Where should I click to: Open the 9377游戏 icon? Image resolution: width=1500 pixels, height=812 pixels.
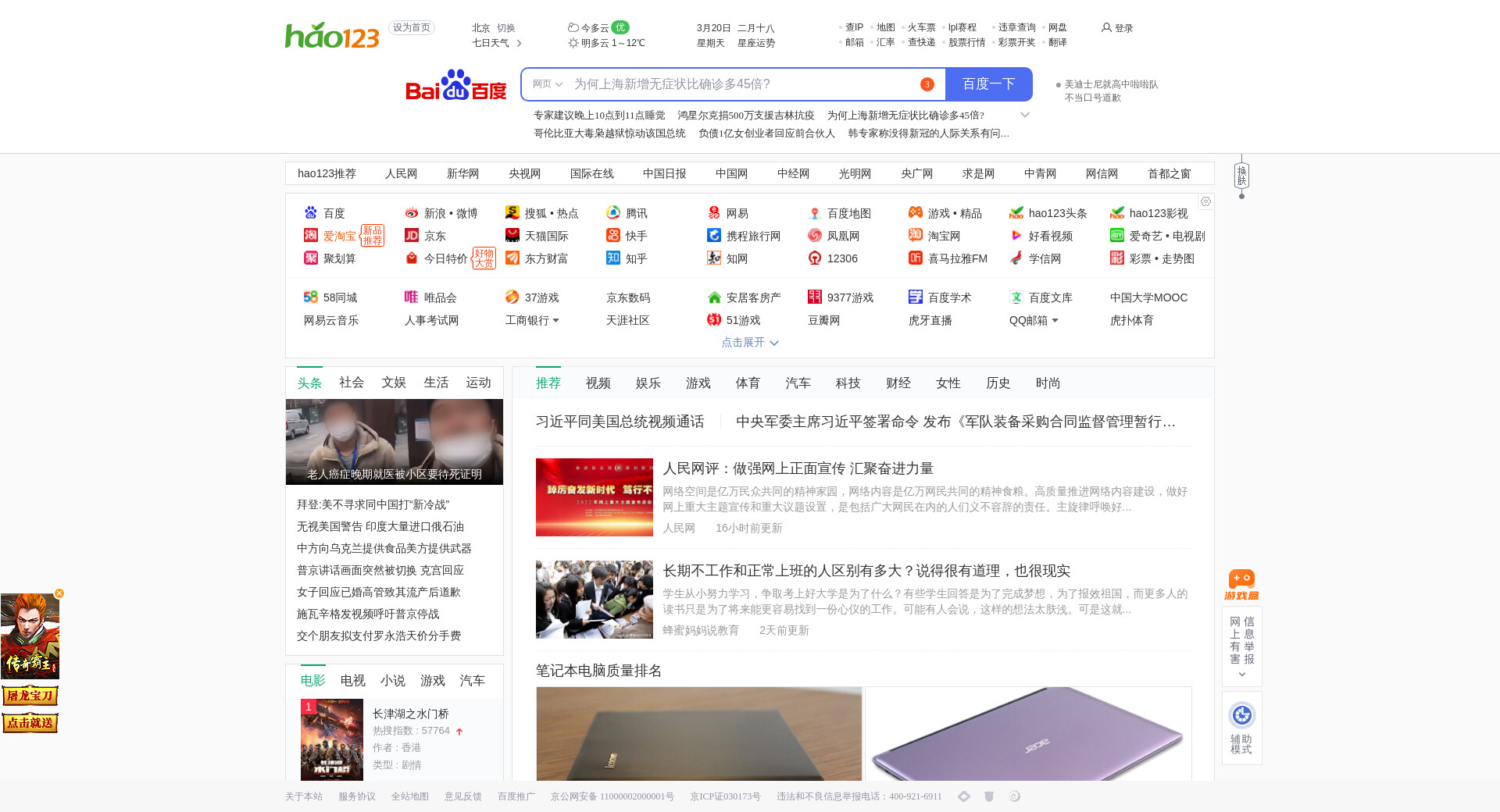pos(815,297)
